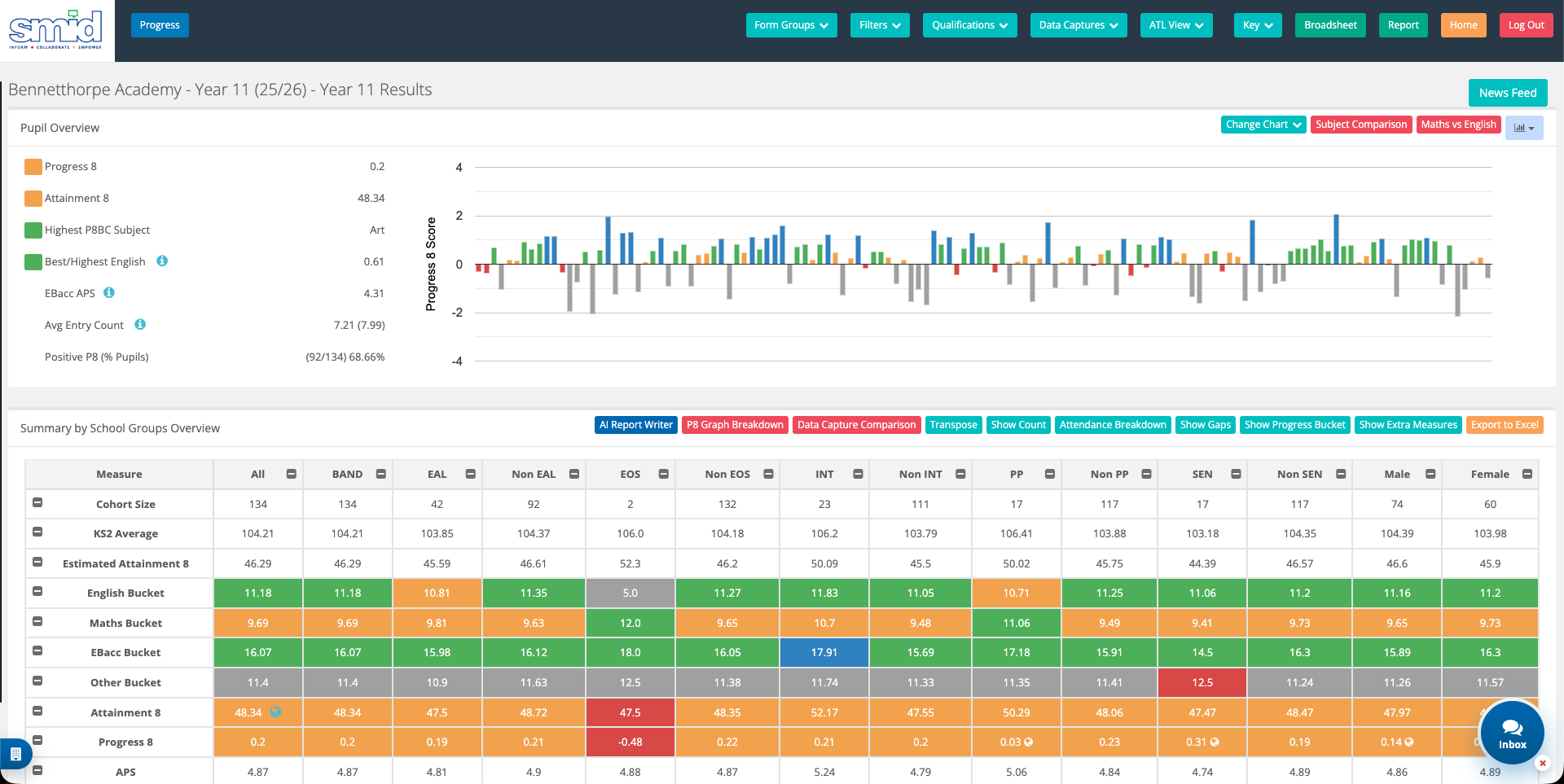Toggle the EBacc Bucket row
This screenshot has width=1564, height=784.
coord(37,650)
